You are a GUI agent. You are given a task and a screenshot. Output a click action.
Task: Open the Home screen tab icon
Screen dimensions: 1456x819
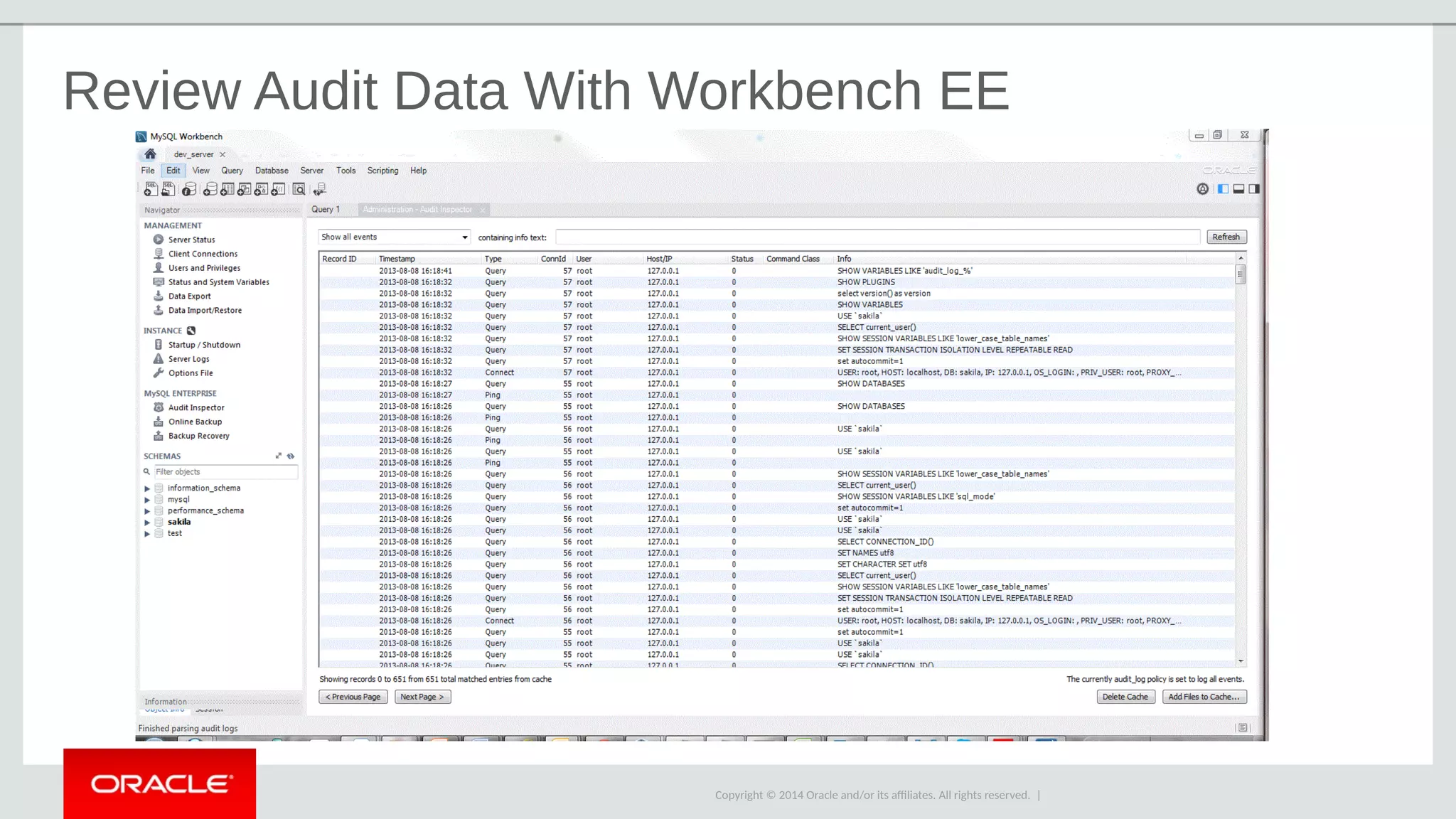click(150, 154)
